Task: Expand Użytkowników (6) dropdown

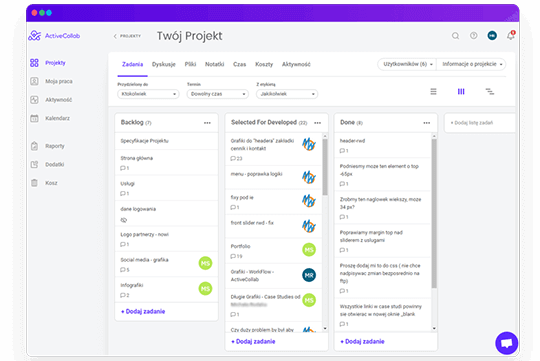Action: pos(407,64)
